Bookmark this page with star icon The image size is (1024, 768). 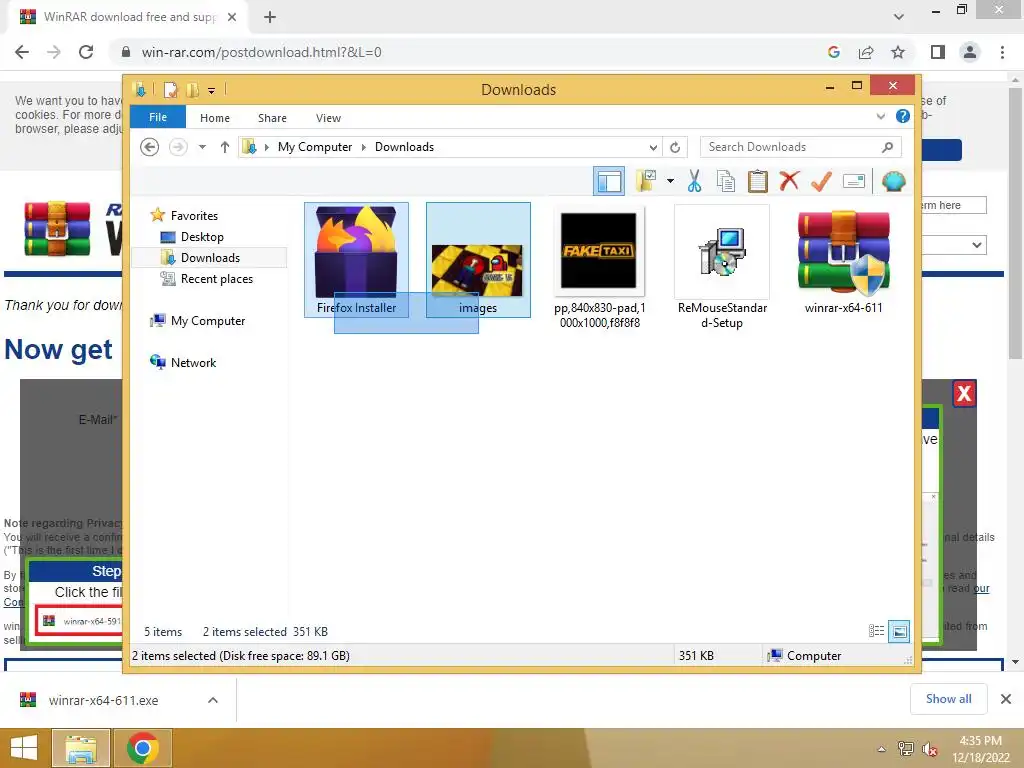[898, 52]
